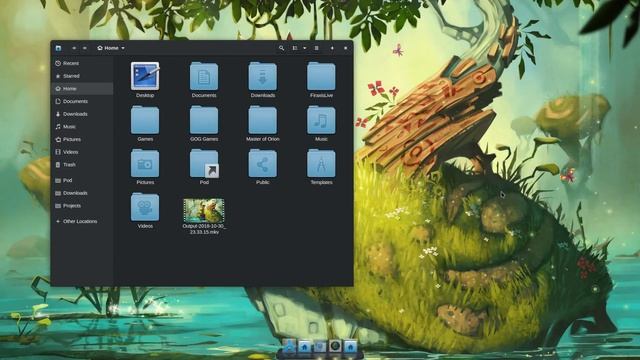Open Starred in the sidebar
The image size is (640, 360).
tap(82, 76)
